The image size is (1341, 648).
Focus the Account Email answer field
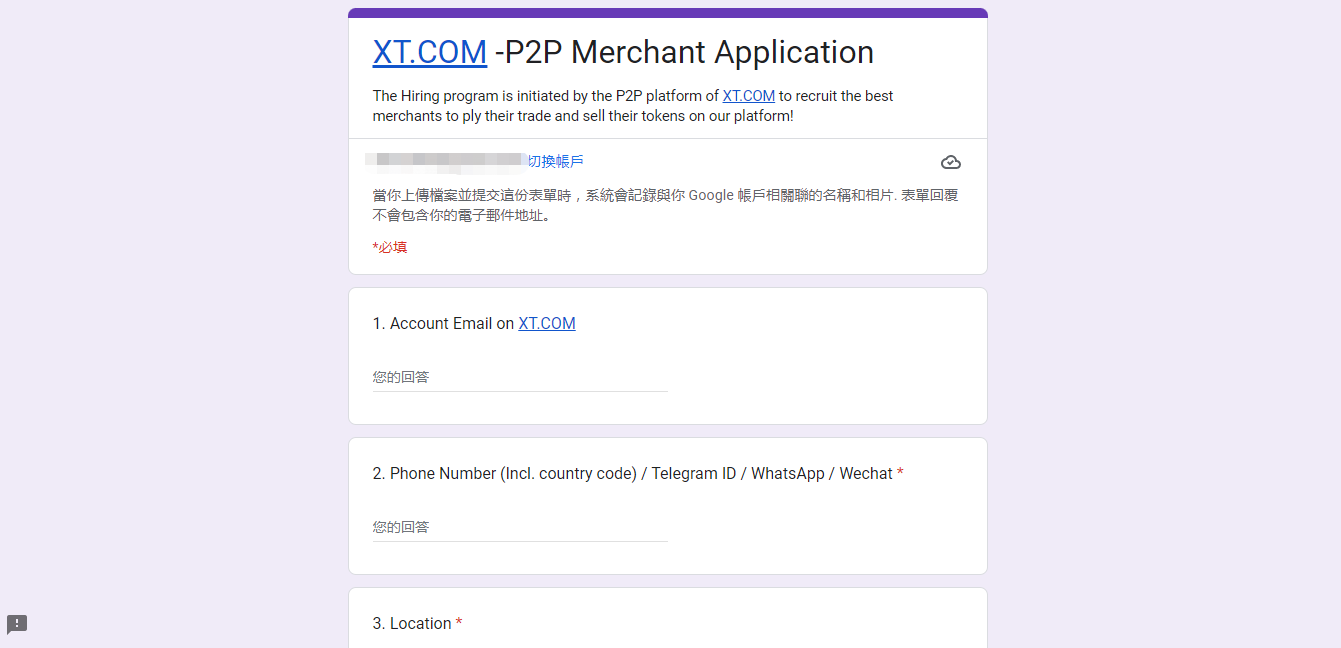point(520,377)
